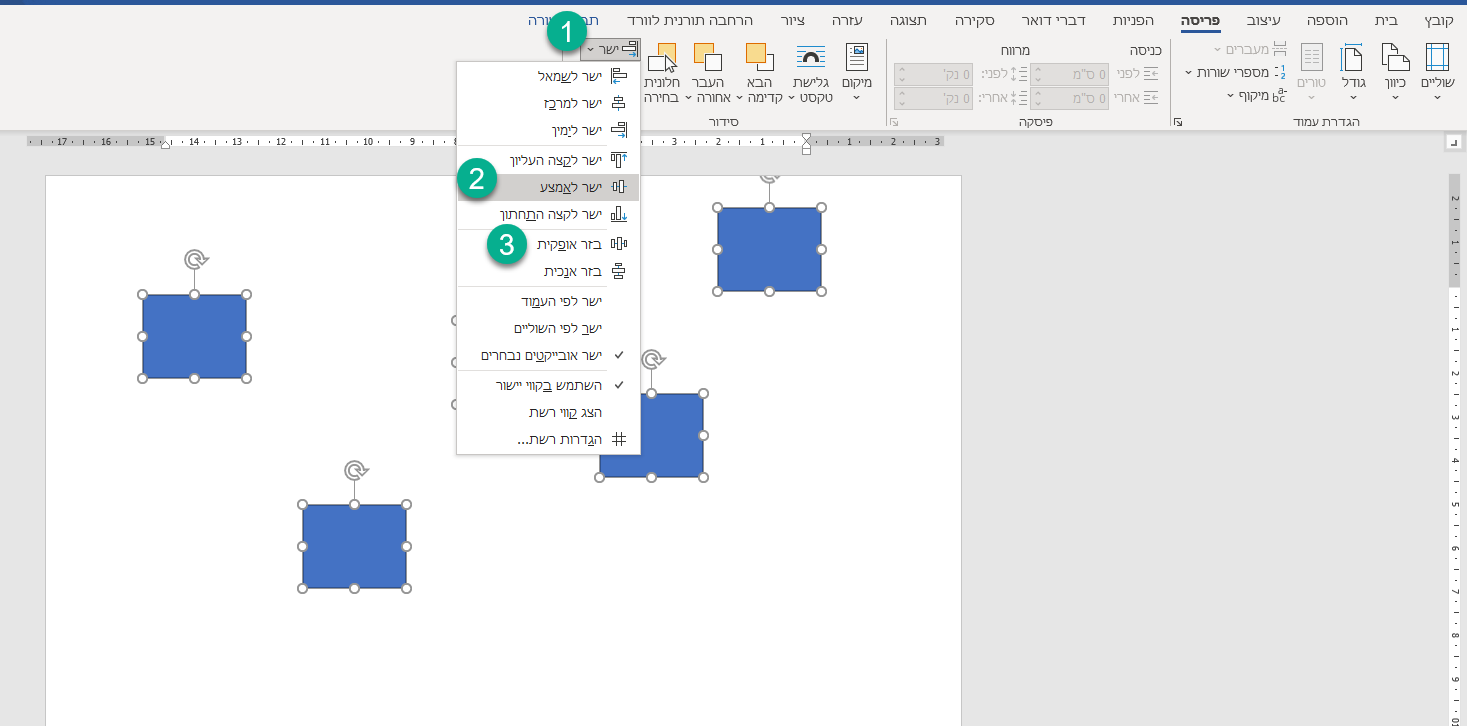Click the Layout (פריסה) tab
Image resolution: width=1467 pixels, height=726 pixels.
click(1200, 20)
